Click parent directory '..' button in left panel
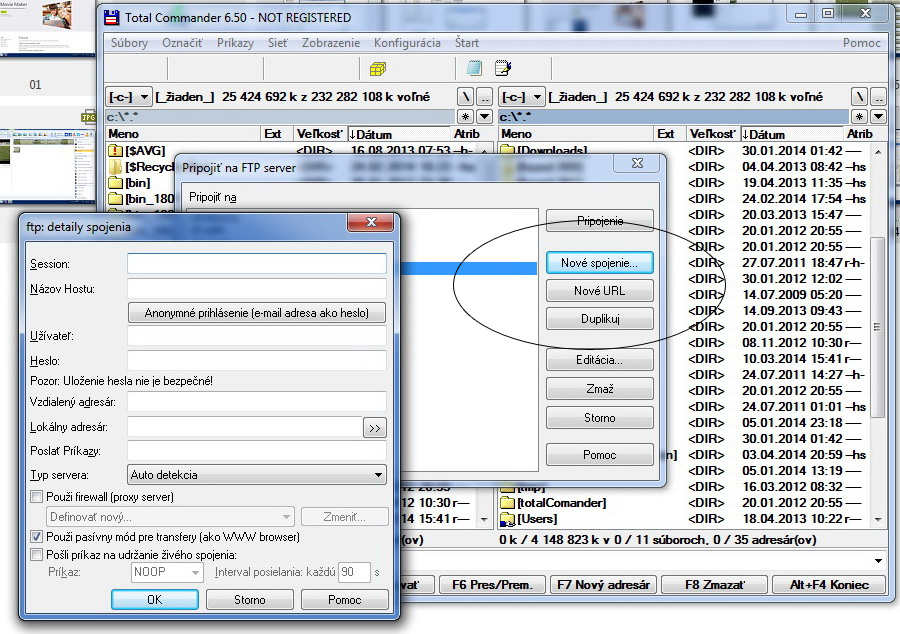 pos(485,97)
